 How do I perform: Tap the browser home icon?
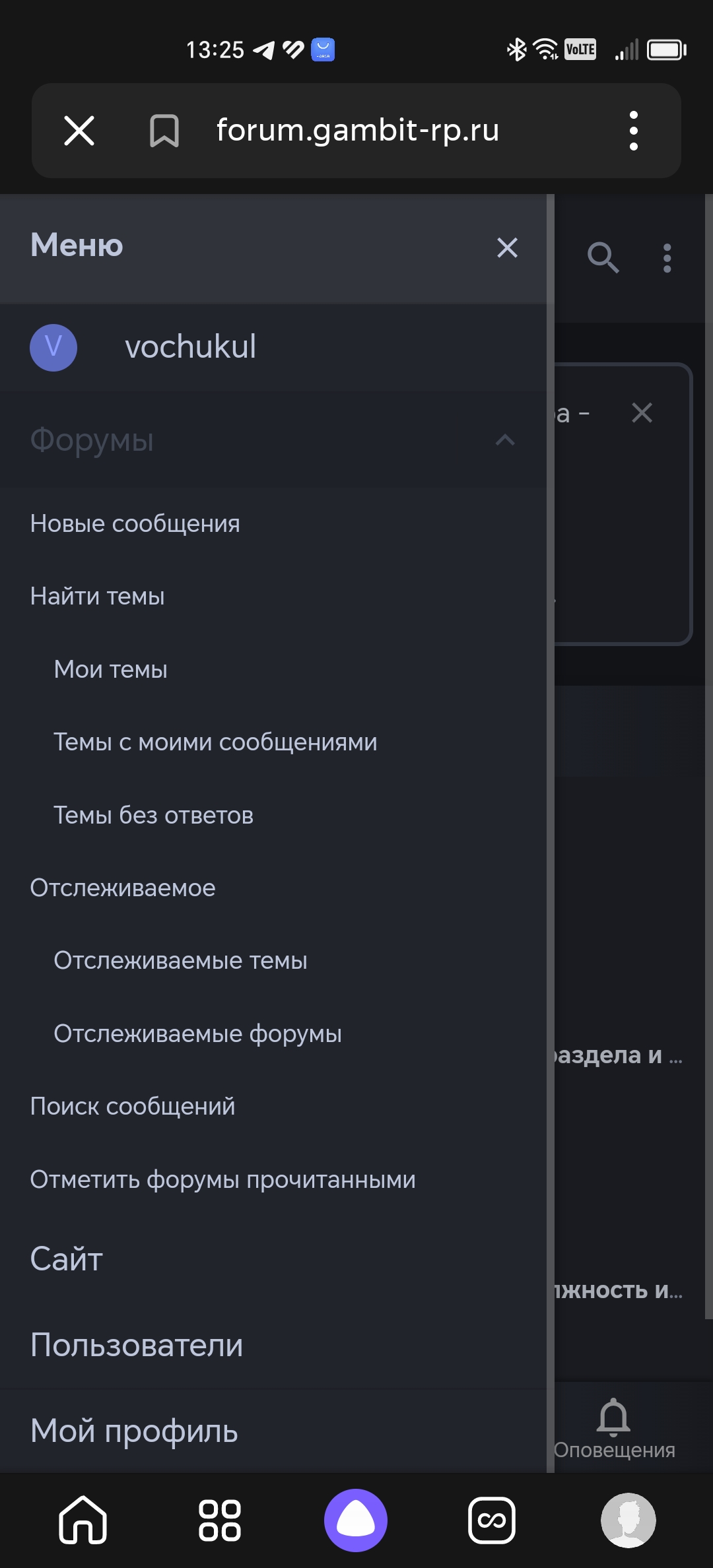83,1520
